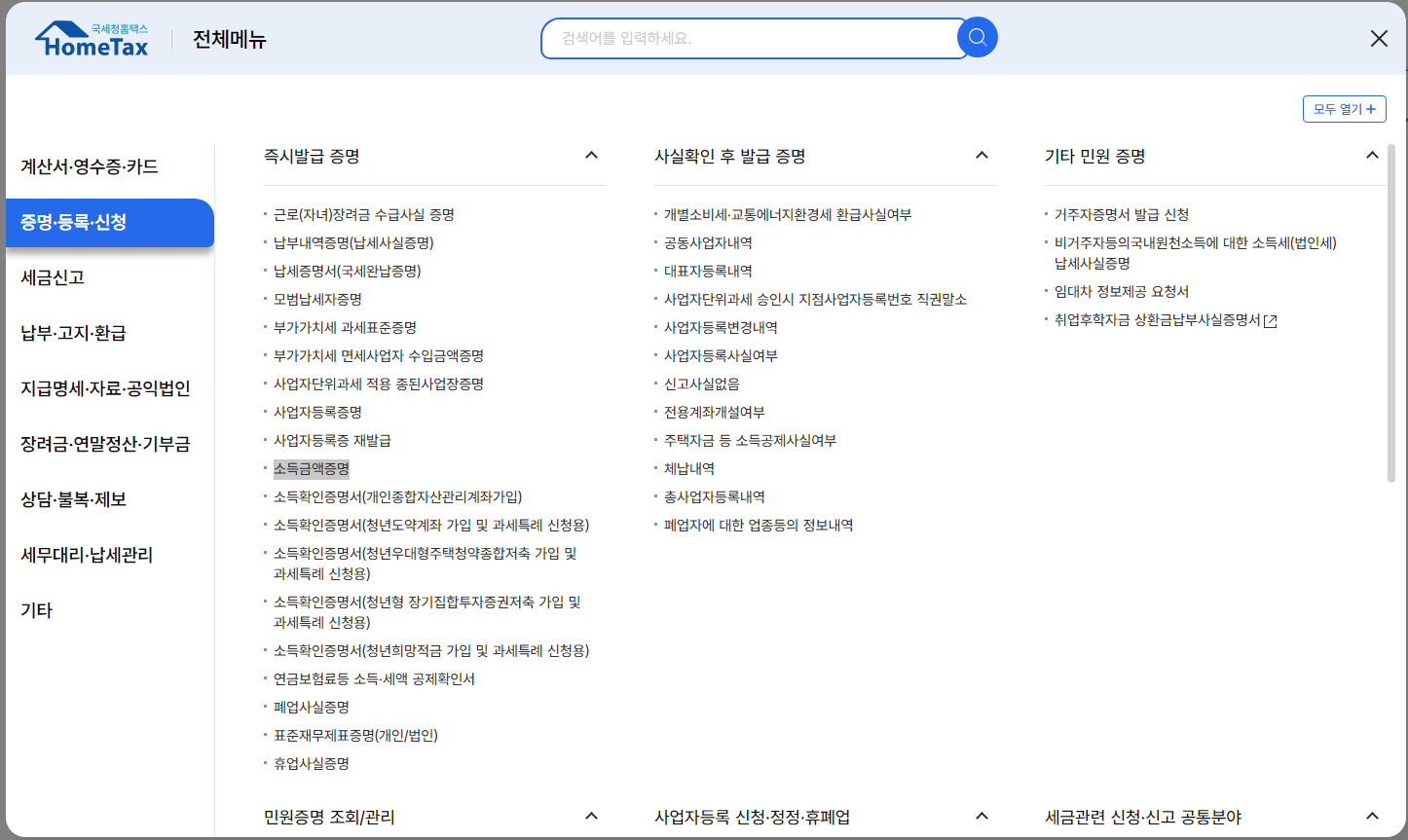Open 부가가치세 과세표준증명 link
This screenshot has width=1408, height=840.
coord(345,327)
